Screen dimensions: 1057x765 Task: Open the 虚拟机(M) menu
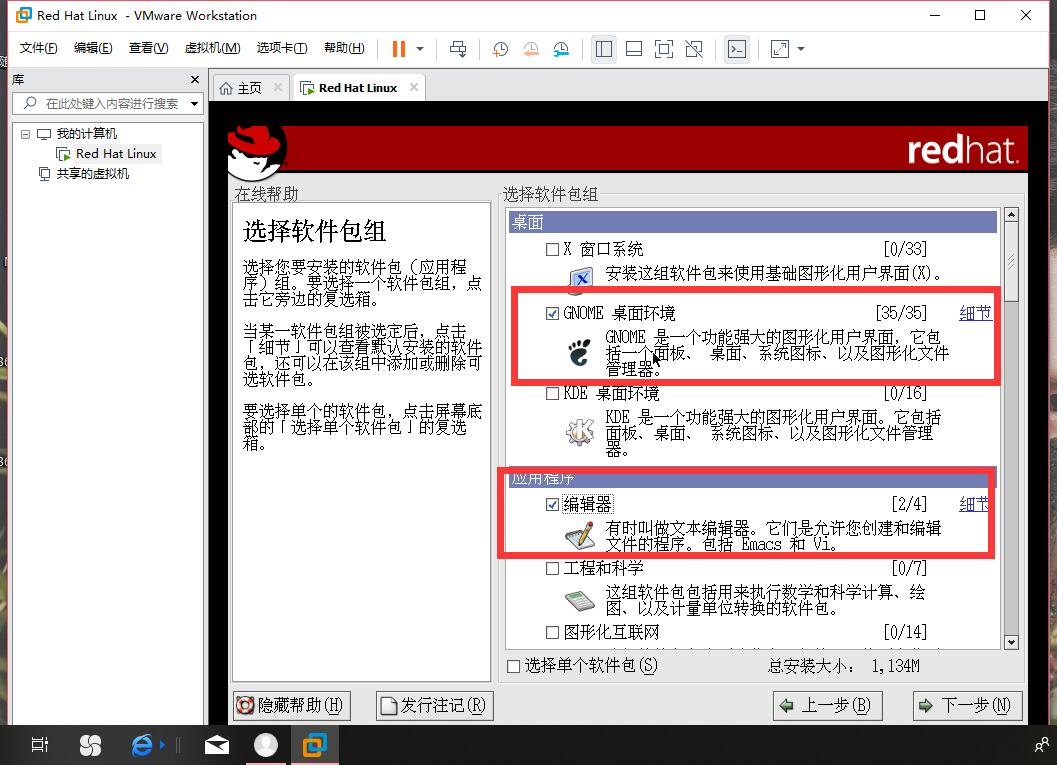tap(212, 48)
